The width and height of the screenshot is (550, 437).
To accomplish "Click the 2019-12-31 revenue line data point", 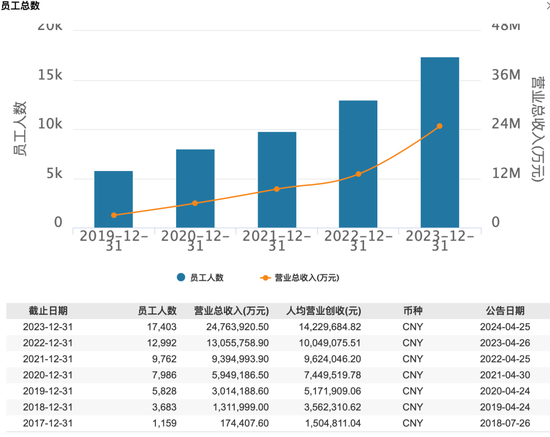I will (114, 215).
